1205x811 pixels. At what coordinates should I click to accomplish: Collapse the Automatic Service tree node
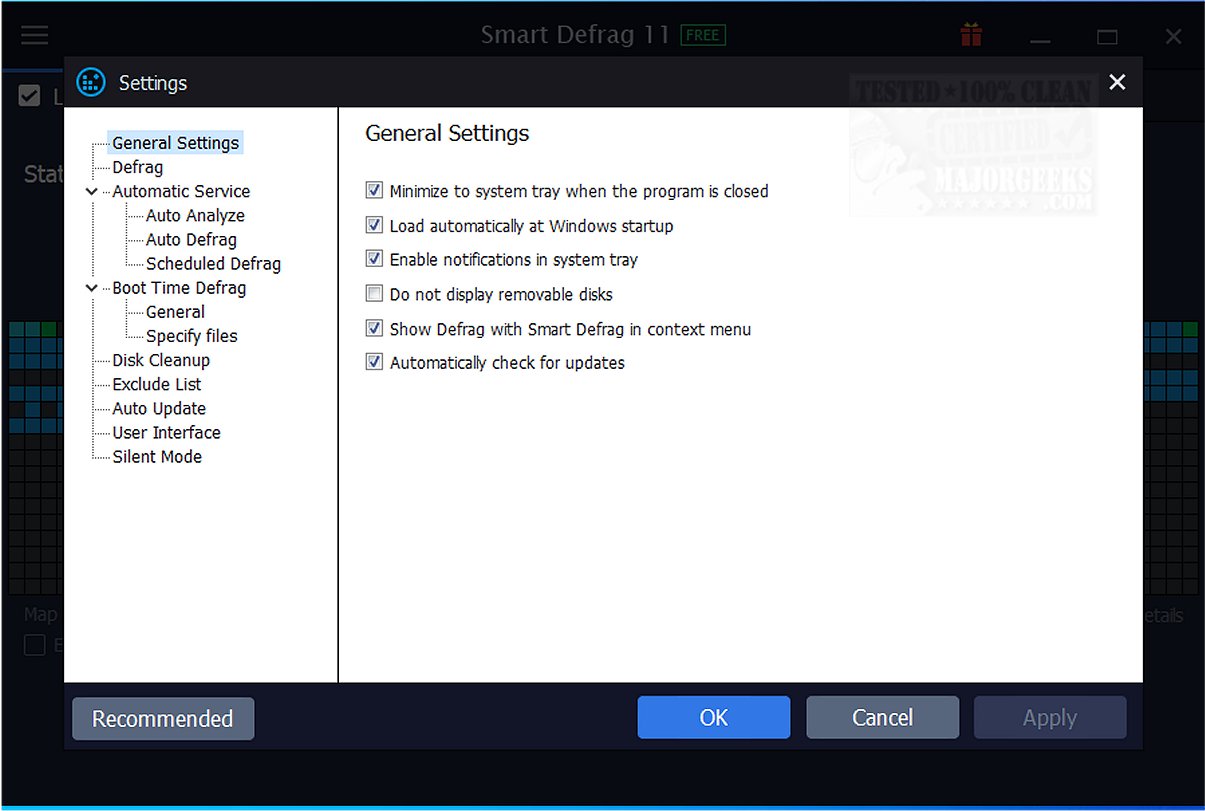tap(92, 191)
